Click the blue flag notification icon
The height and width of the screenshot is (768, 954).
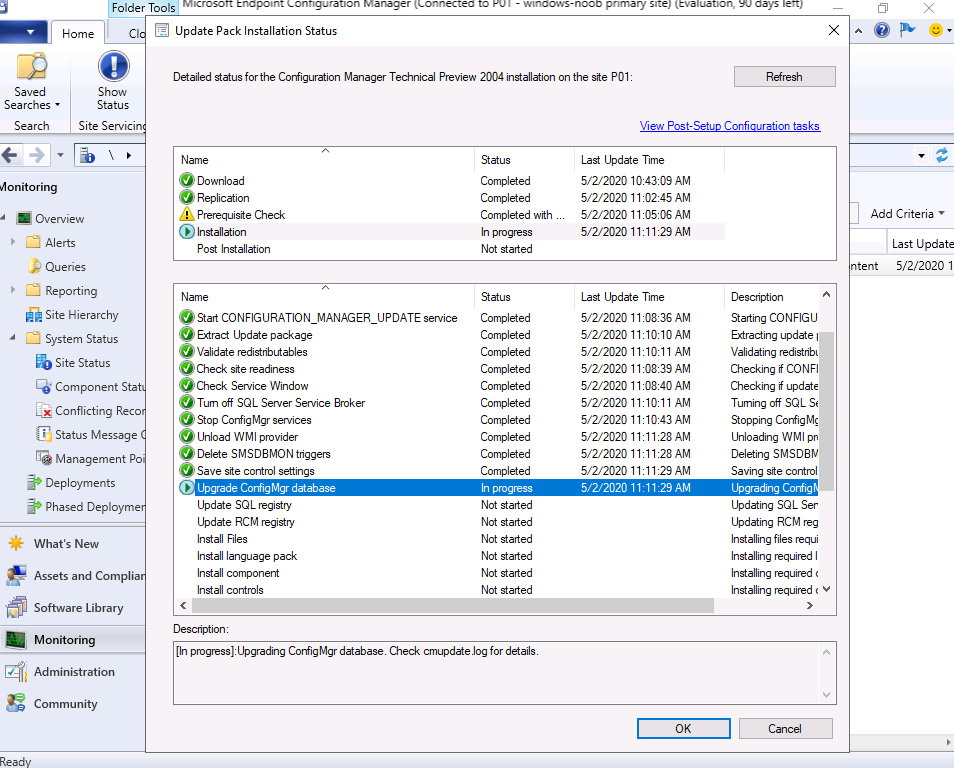pos(908,29)
